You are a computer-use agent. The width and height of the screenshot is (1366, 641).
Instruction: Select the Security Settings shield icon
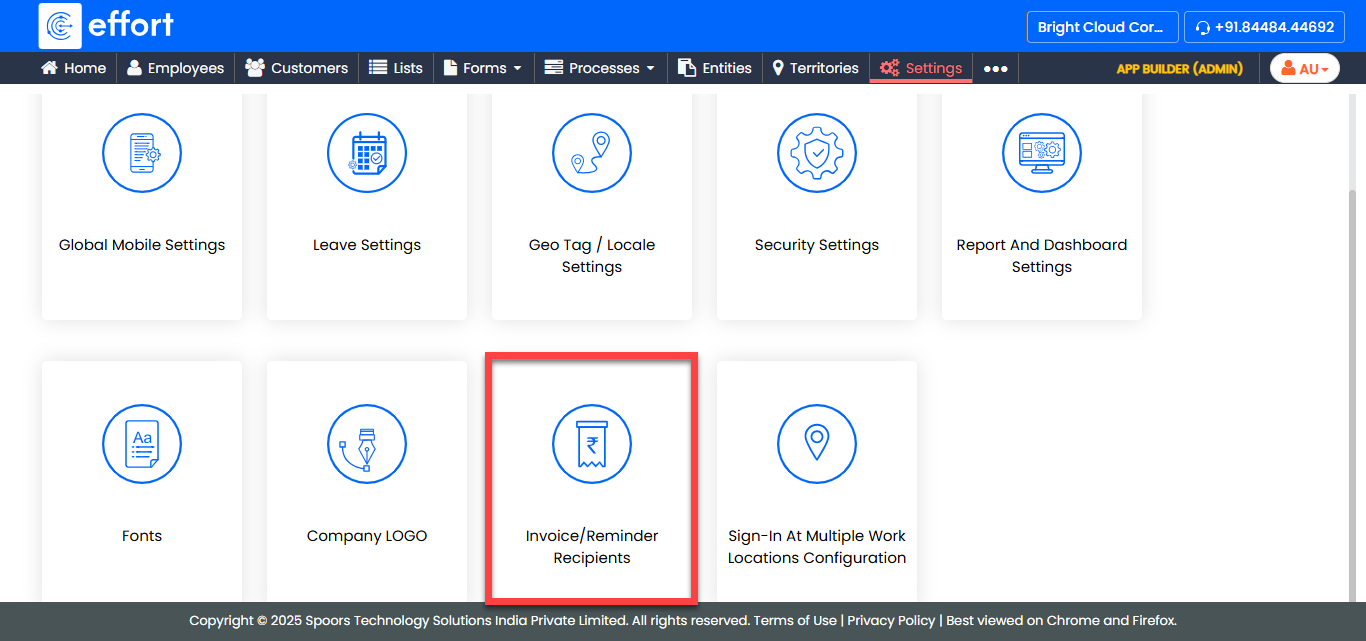[817, 153]
